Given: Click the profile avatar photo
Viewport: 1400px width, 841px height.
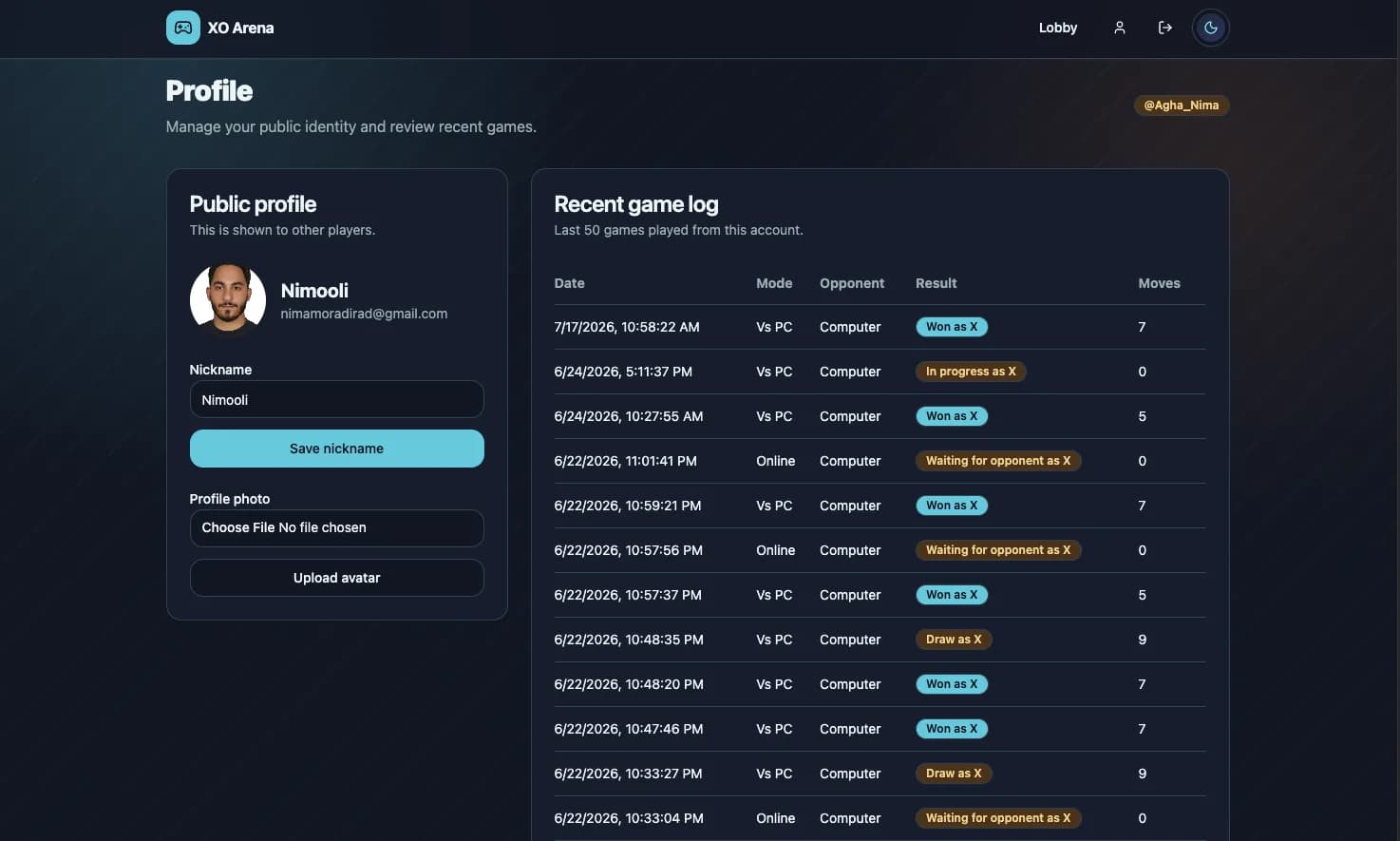Looking at the screenshot, I should [x=228, y=298].
